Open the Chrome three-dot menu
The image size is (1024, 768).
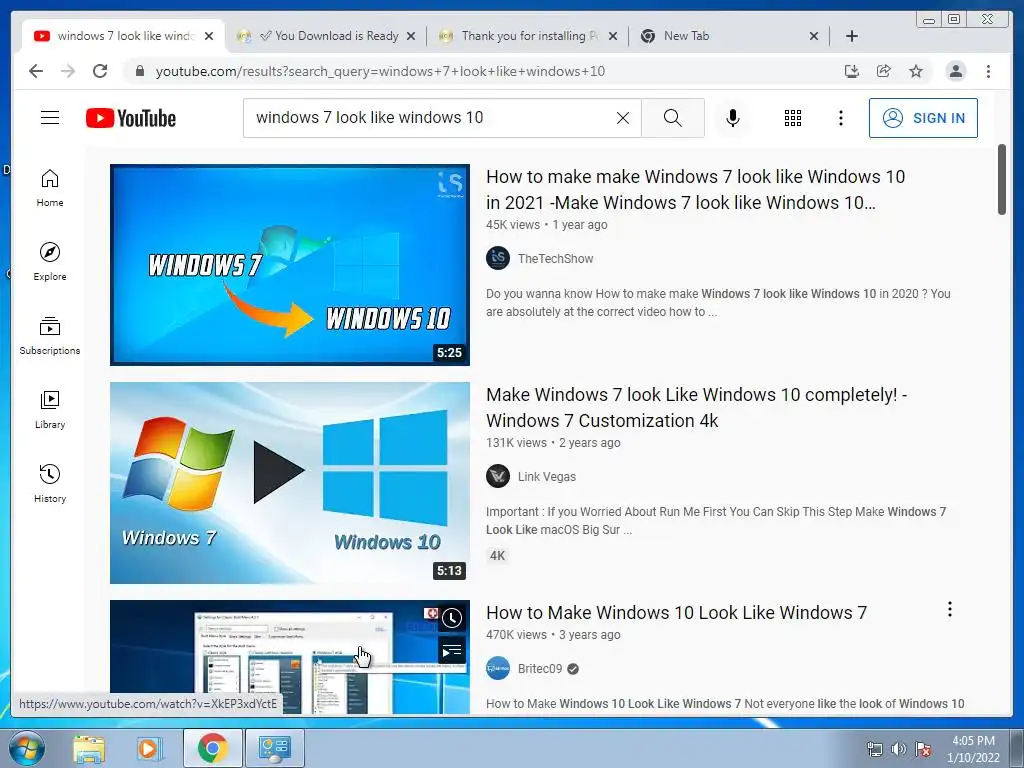tap(988, 71)
